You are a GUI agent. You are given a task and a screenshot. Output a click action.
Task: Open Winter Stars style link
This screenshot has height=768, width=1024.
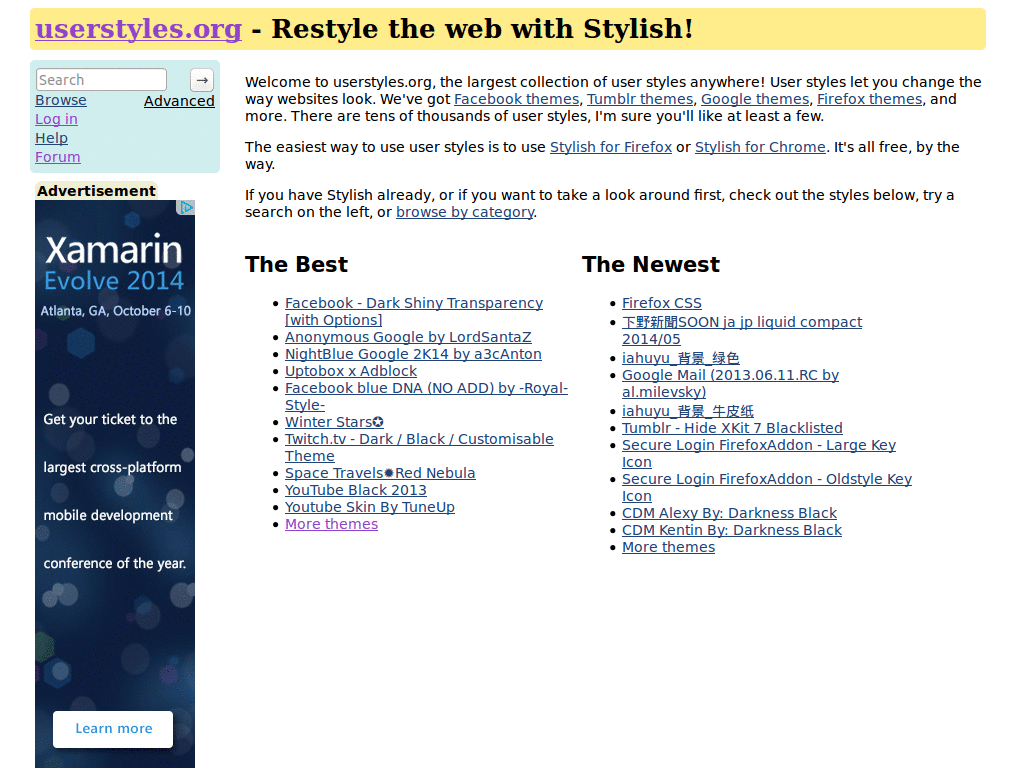tap(334, 422)
